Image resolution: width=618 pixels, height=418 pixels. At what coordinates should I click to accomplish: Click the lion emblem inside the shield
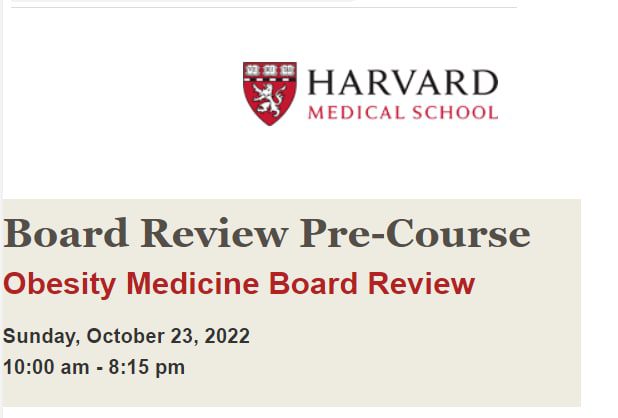(x=269, y=101)
